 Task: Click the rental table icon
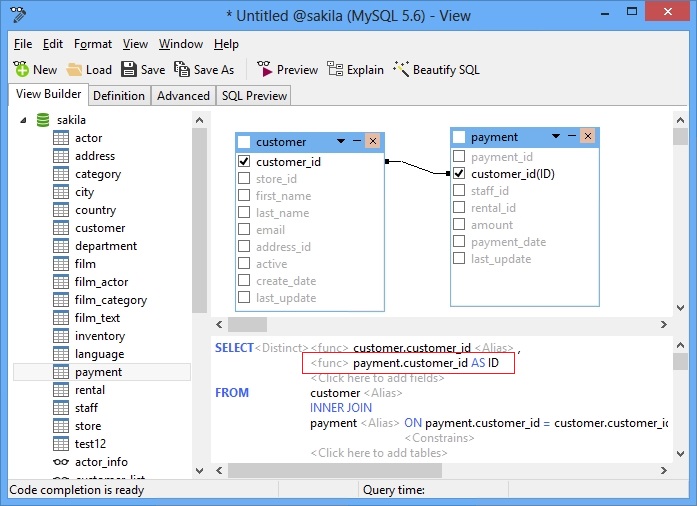61,390
